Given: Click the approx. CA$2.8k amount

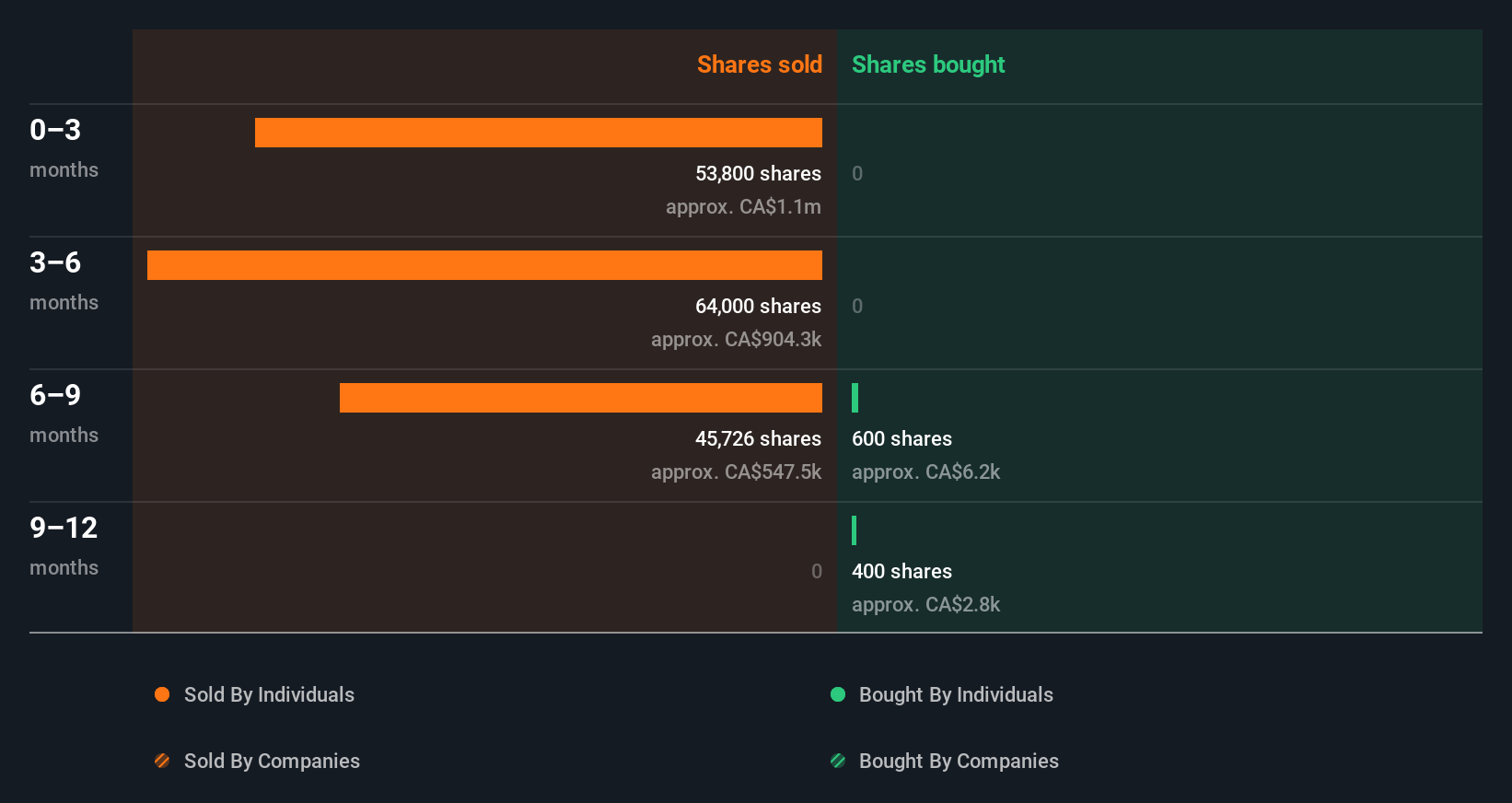Looking at the screenshot, I should tap(925, 605).
